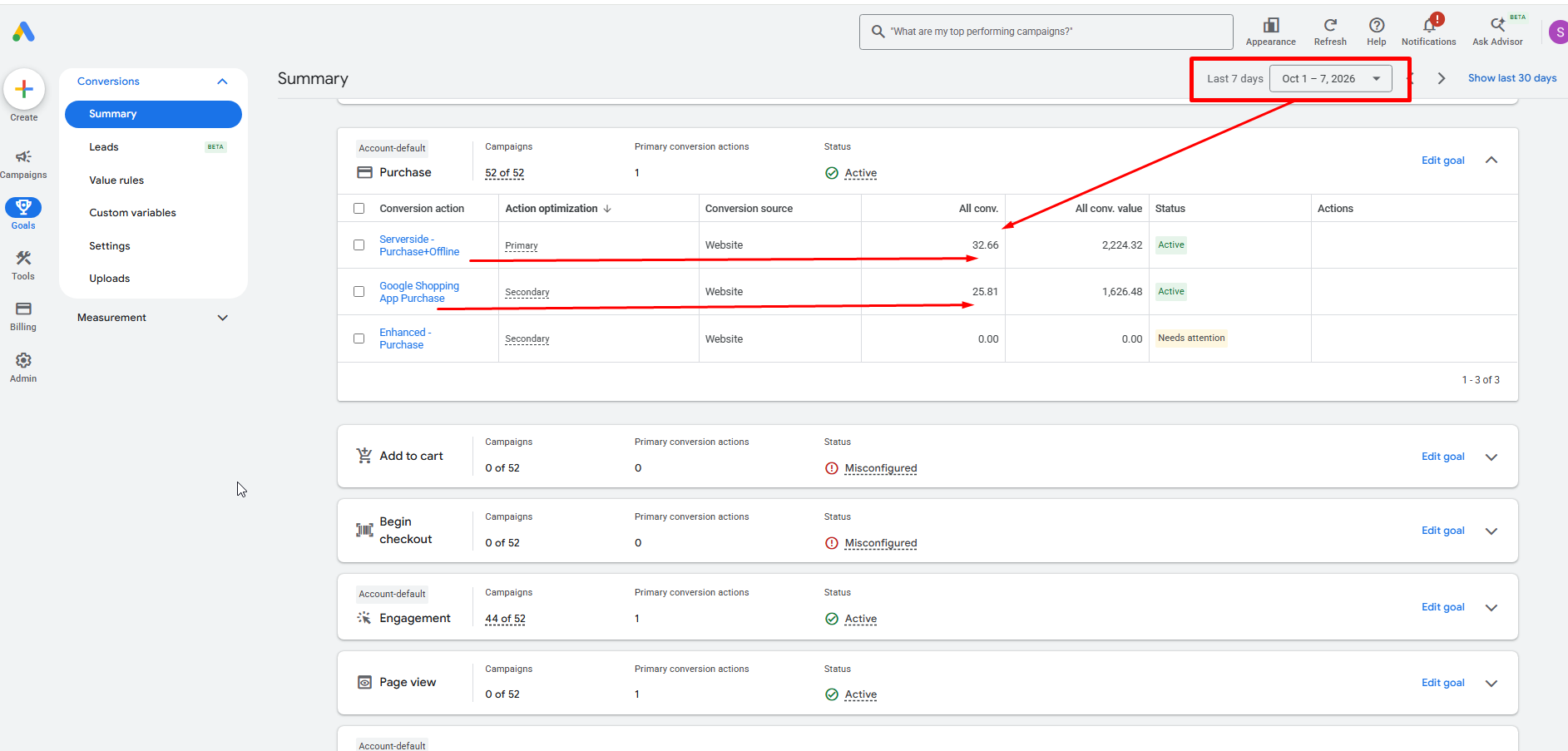The width and height of the screenshot is (1568, 751).
Task: Click the Create plus button
Action: tap(24, 89)
